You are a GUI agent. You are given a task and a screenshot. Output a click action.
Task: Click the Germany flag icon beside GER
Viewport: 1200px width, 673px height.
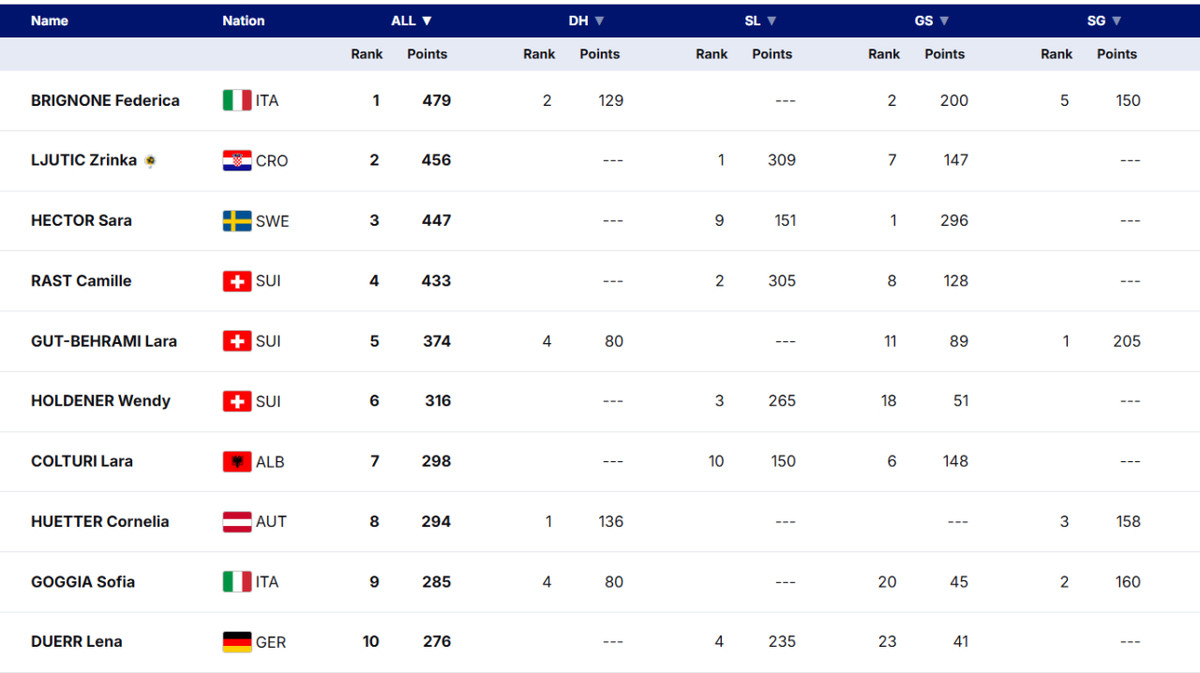pyautogui.click(x=237, y=642)
